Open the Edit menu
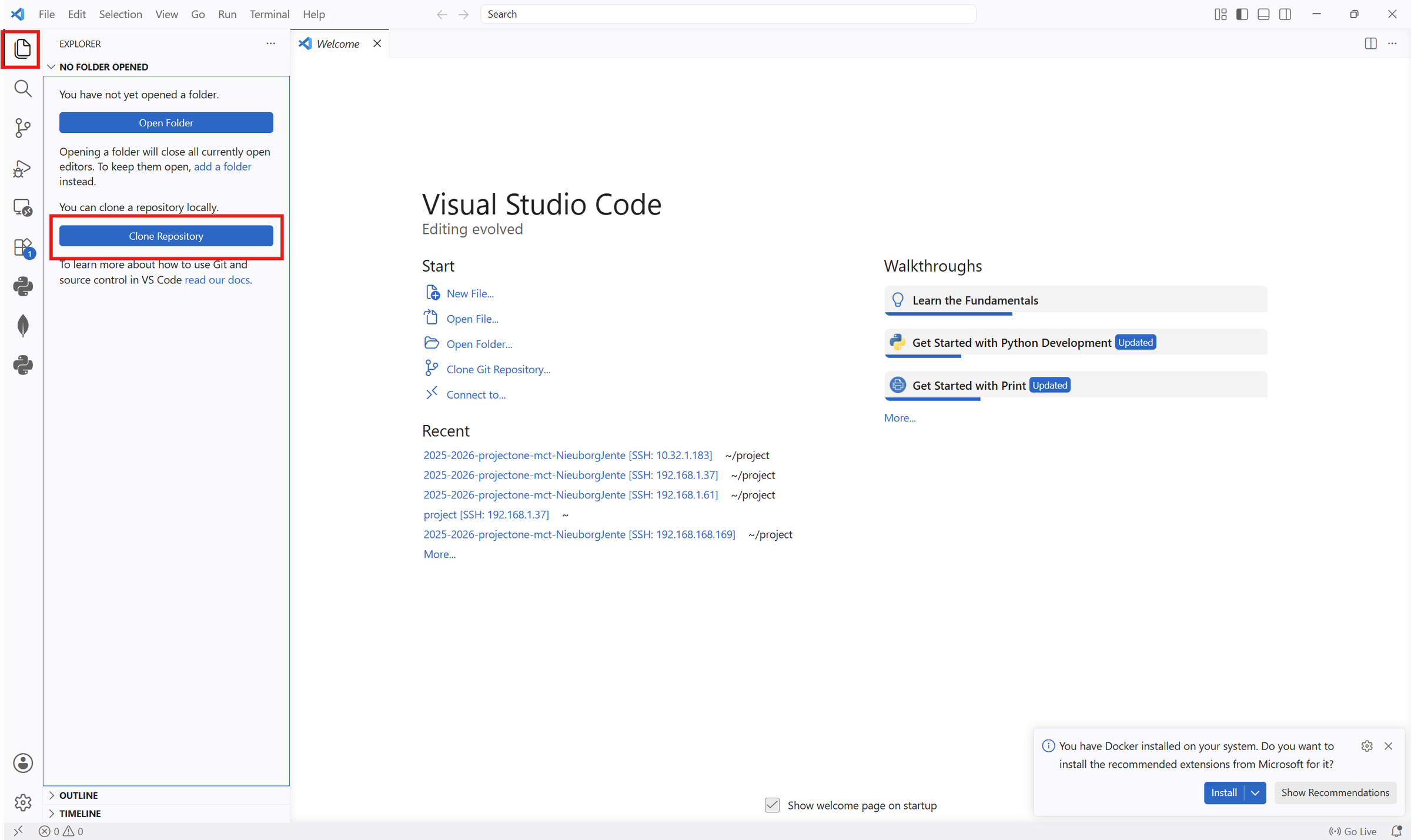1411x840 pixels. click(x=77, y=14)
